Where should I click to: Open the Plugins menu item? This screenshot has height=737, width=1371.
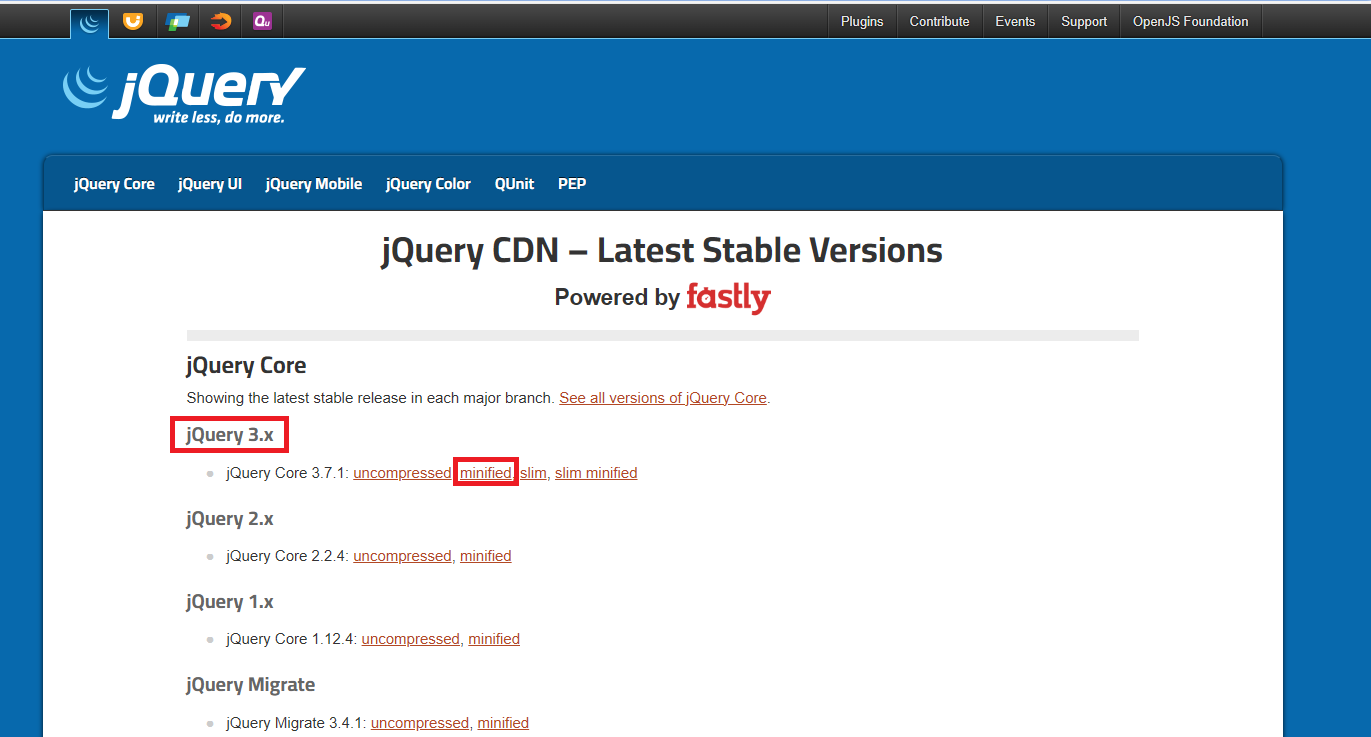862,22
